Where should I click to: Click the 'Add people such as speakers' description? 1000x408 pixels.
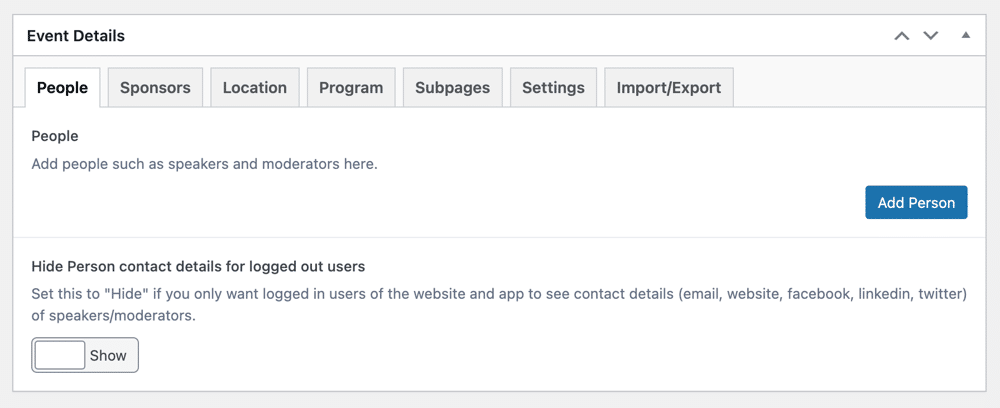pyautogui.click(x=205, y=164)
